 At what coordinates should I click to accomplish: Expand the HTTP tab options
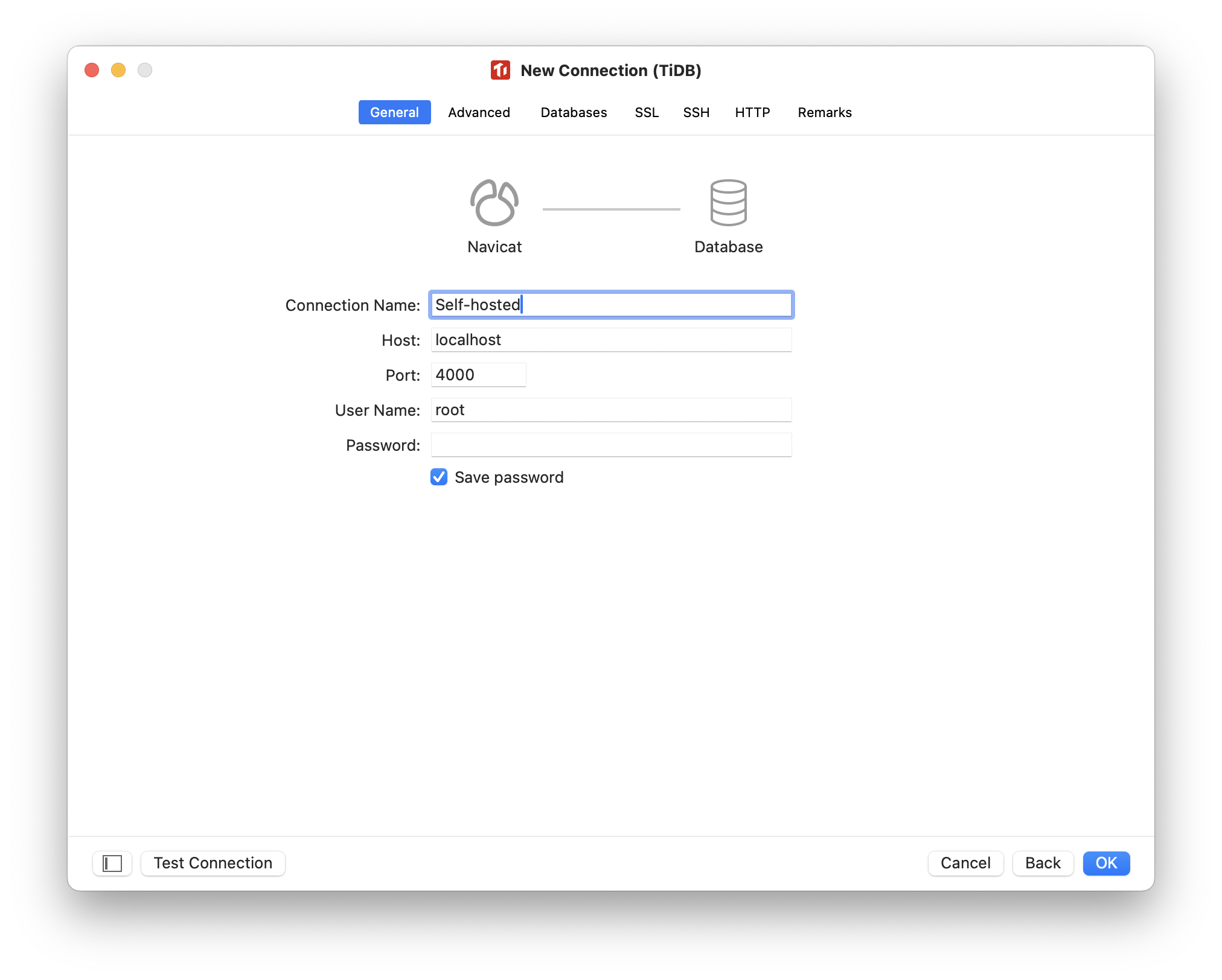[x=751, y=112]
